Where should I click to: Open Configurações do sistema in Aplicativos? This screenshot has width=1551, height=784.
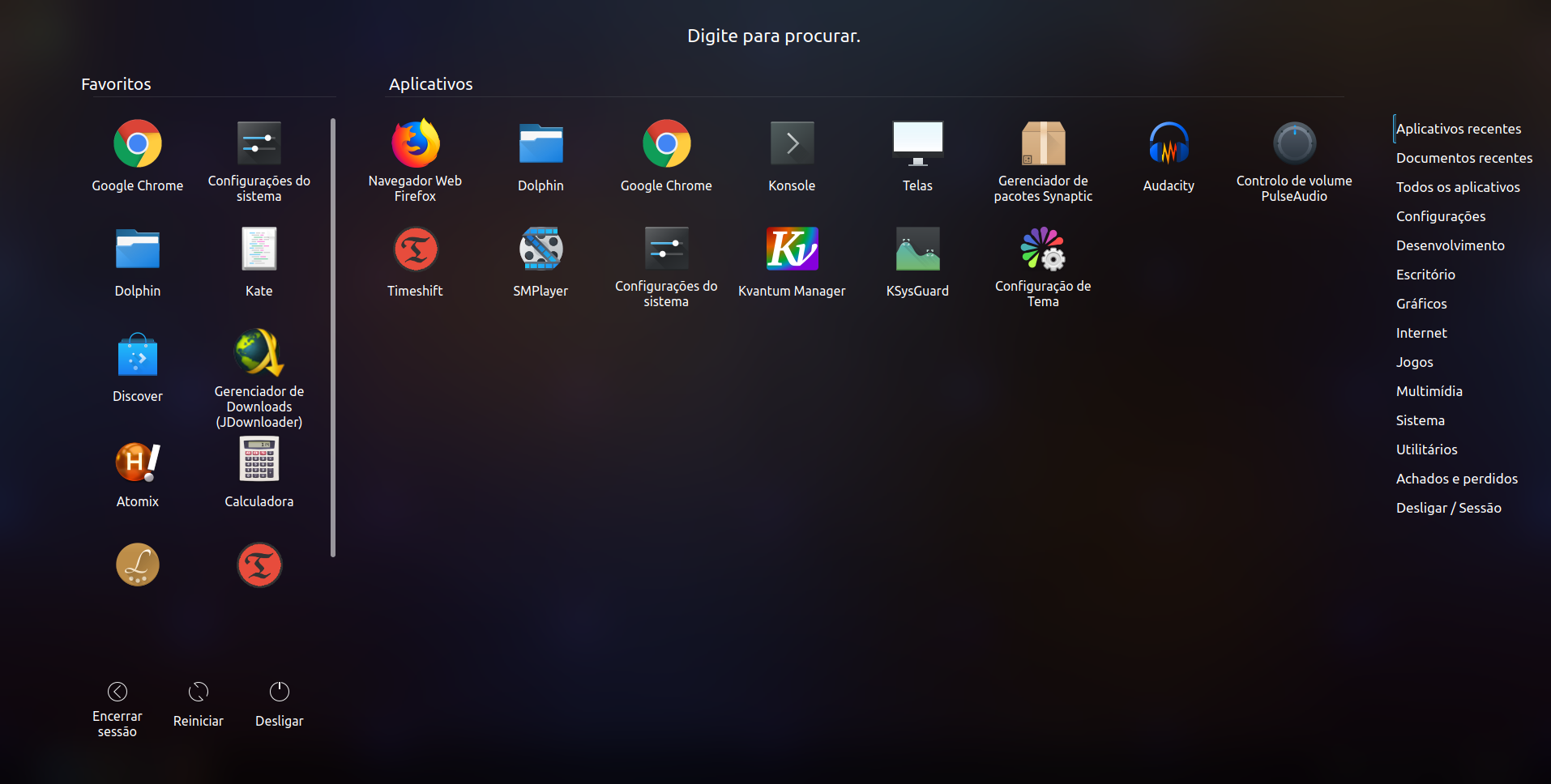point(666,266)
